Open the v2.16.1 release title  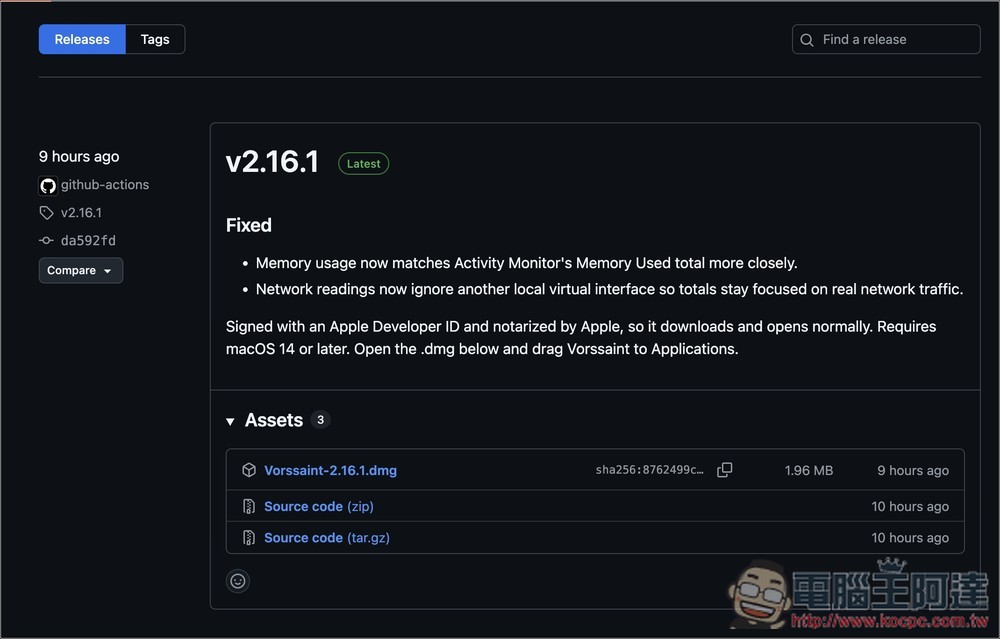tap(272, 161)
